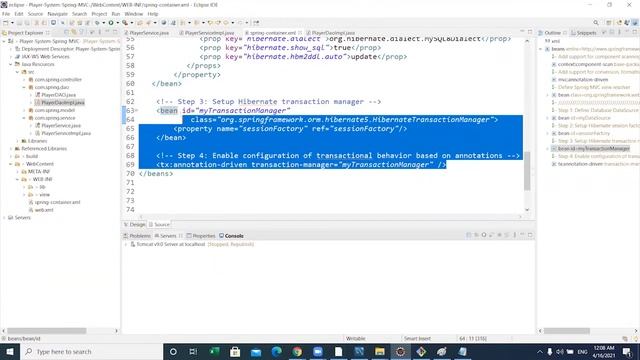Click the editor vertical scrollbar thumb
The image size is (640, 360).
(527, 171)
